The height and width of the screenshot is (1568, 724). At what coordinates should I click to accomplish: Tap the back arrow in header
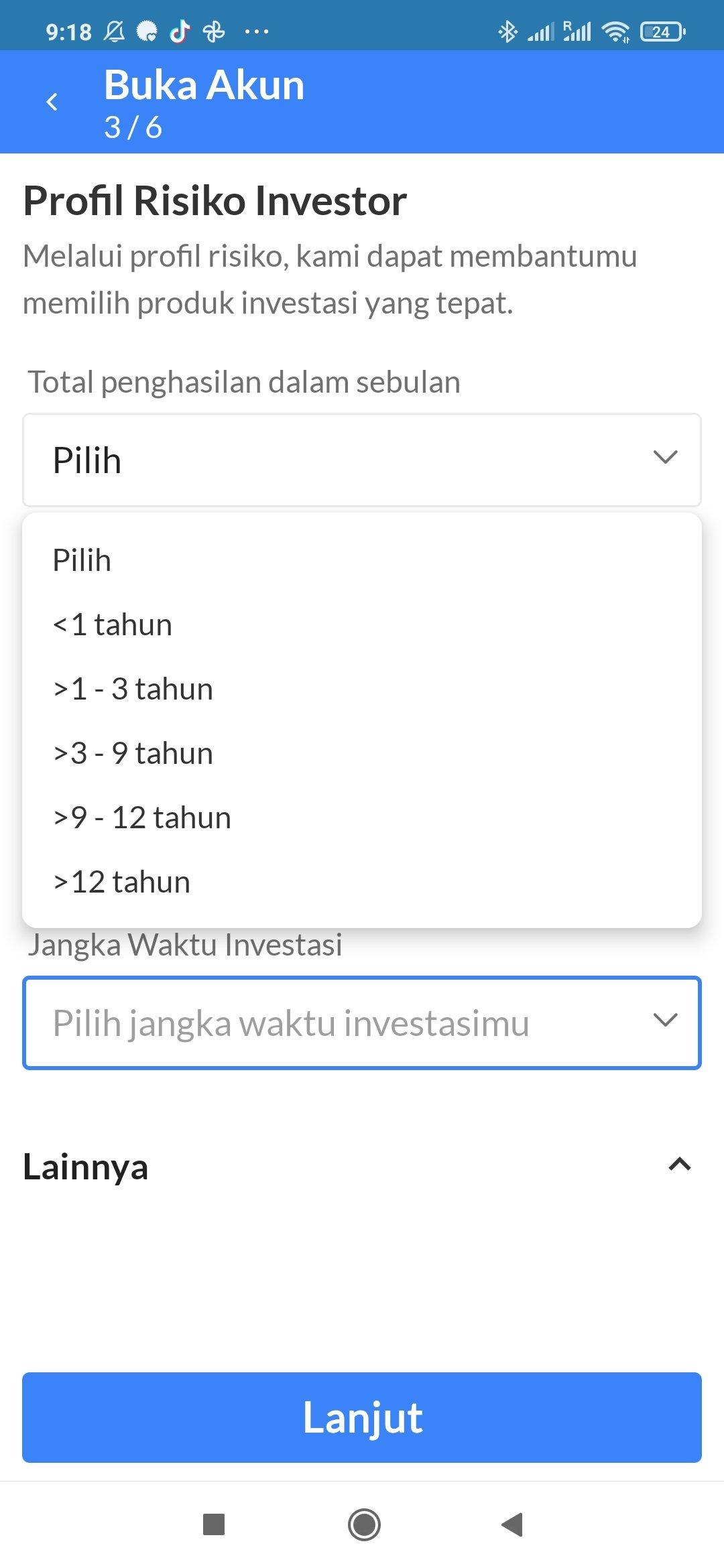tap(52, 102)
